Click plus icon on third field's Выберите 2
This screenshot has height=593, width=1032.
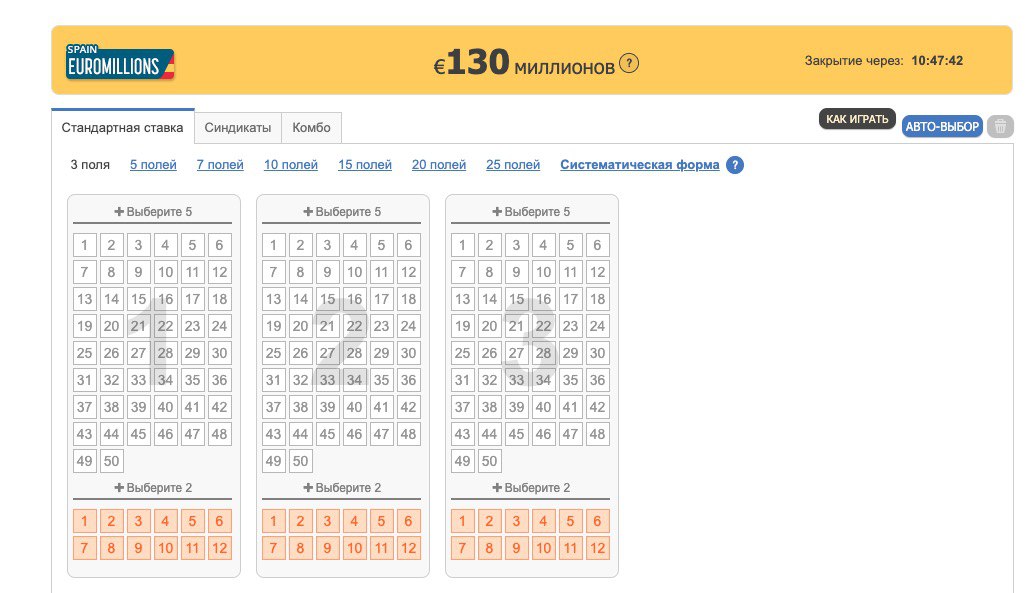497,487
